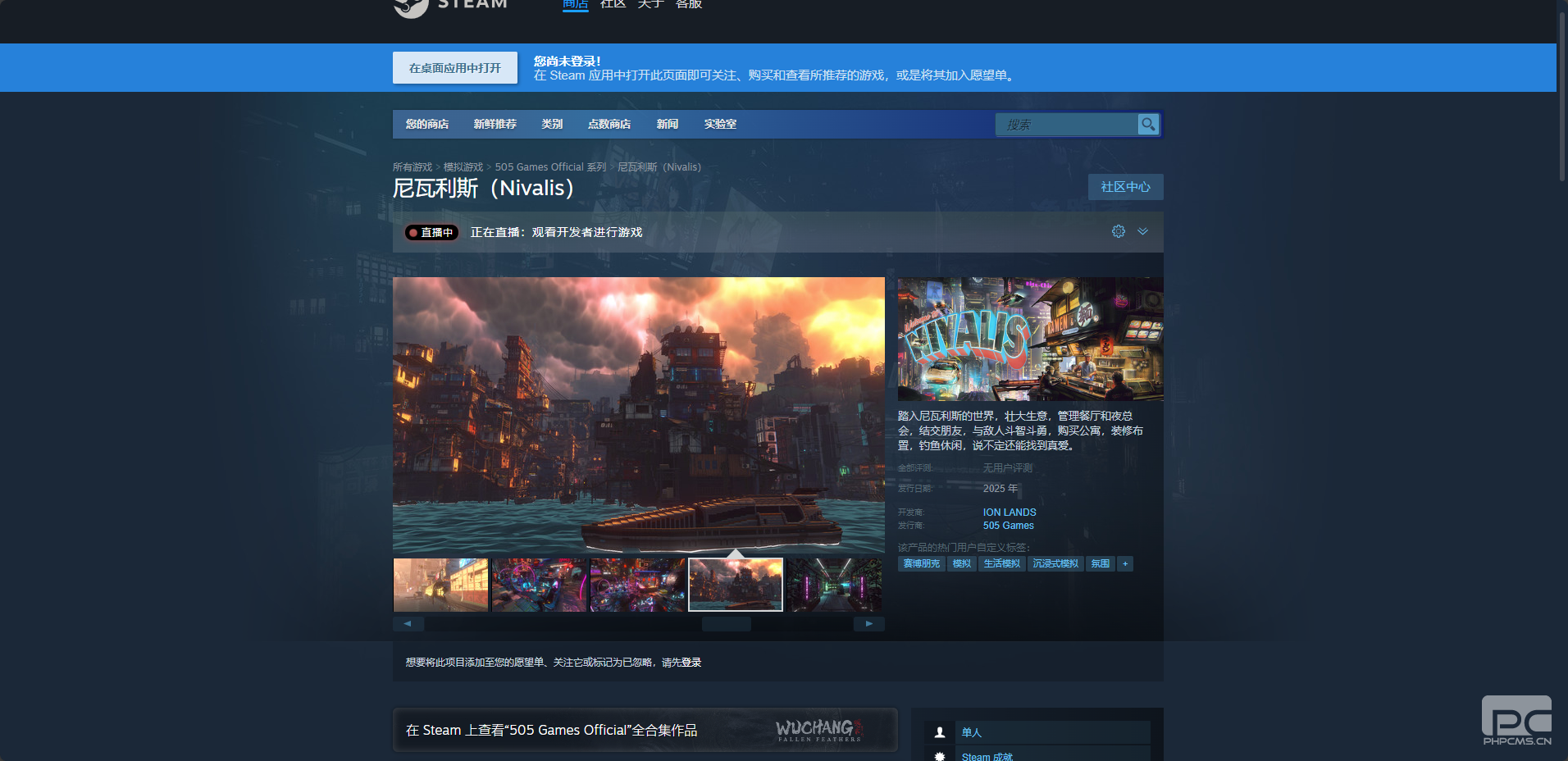Click the main screenshot of floating city
This screenshot has width=1568, height=761.
639,415
